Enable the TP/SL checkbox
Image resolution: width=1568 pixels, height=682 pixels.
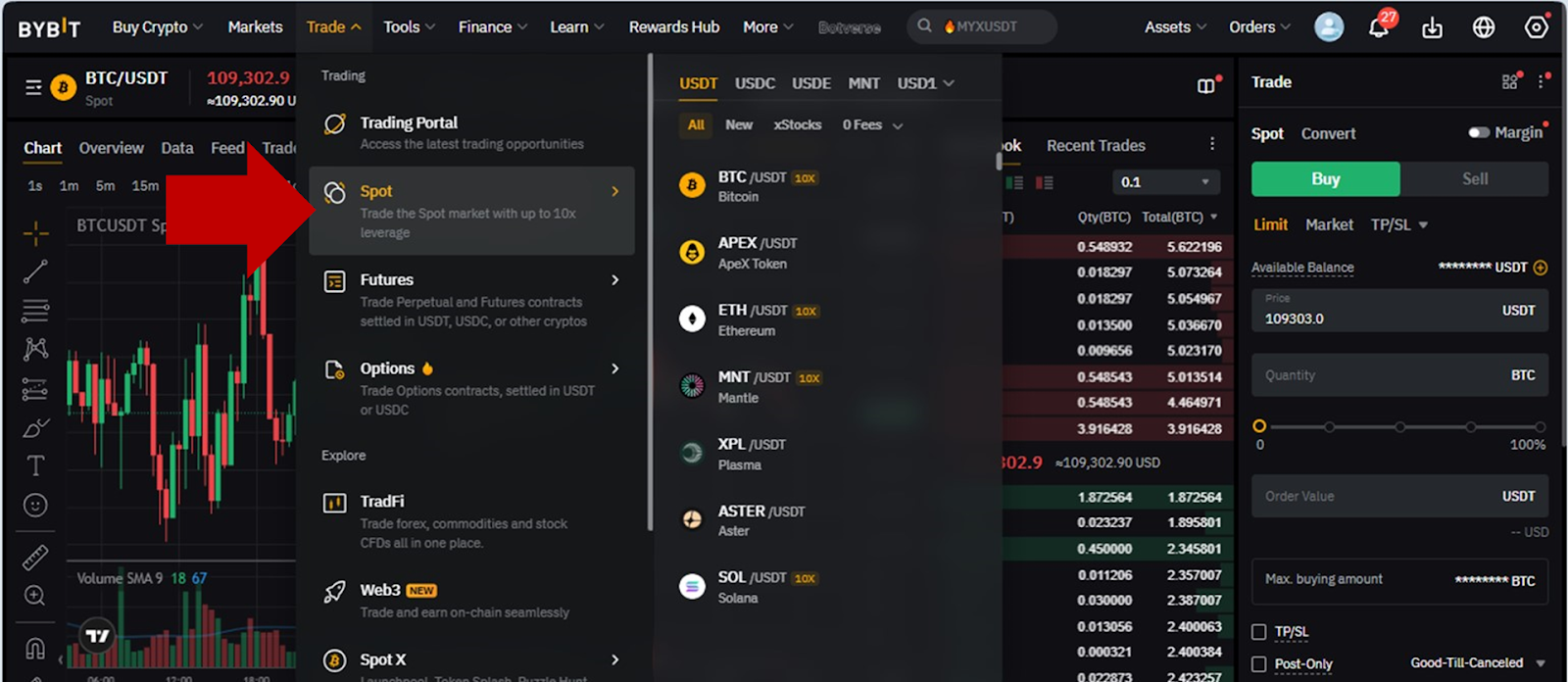point(1259,632)
